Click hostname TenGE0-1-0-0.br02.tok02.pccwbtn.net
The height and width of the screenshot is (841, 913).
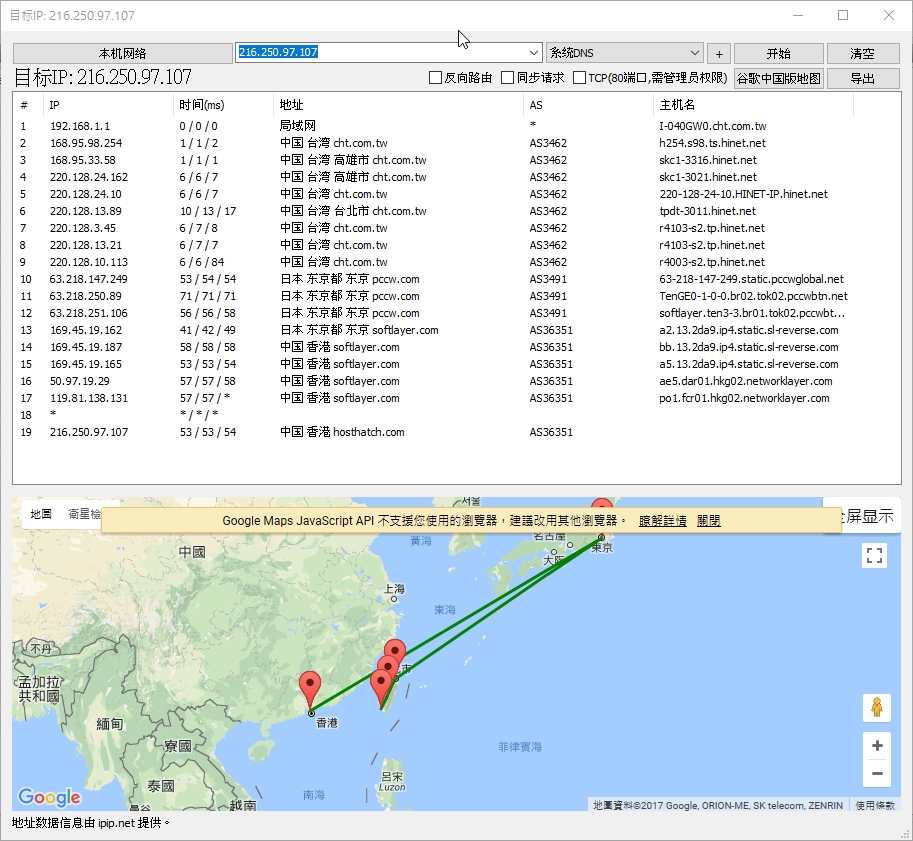[x=753, y=296]
